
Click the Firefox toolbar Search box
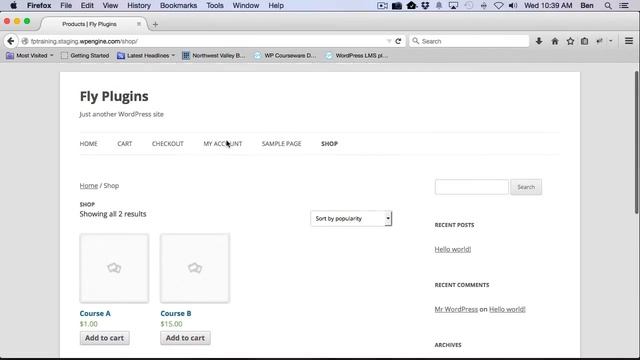click(x=469, y=41)
